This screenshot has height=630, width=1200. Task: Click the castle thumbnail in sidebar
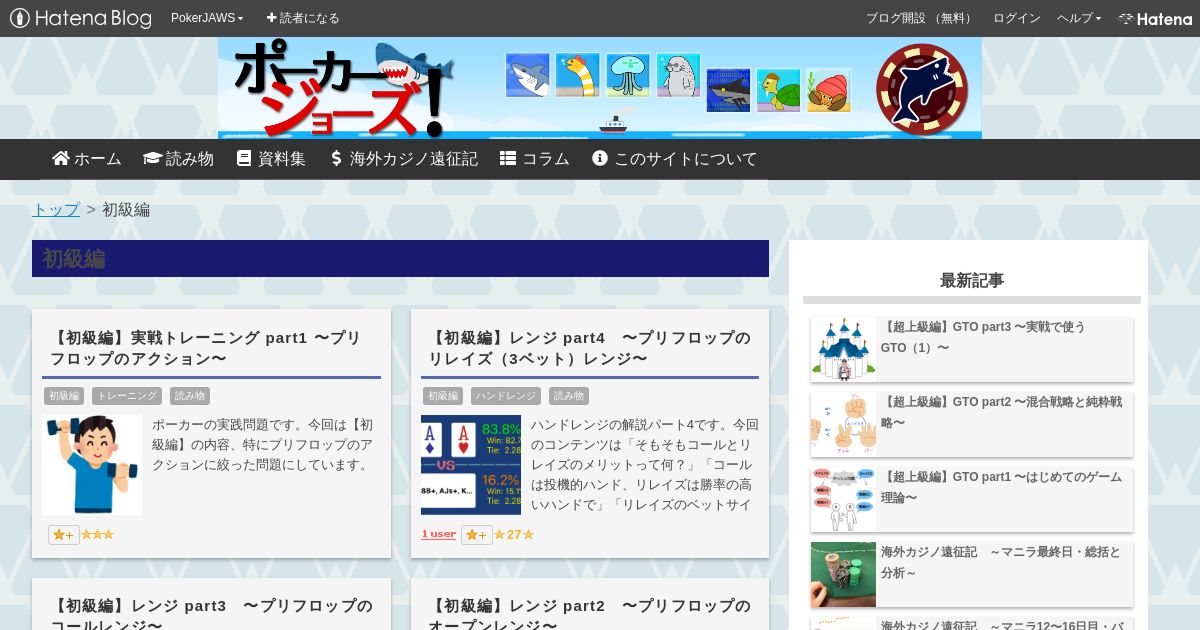tap(843, 349)
